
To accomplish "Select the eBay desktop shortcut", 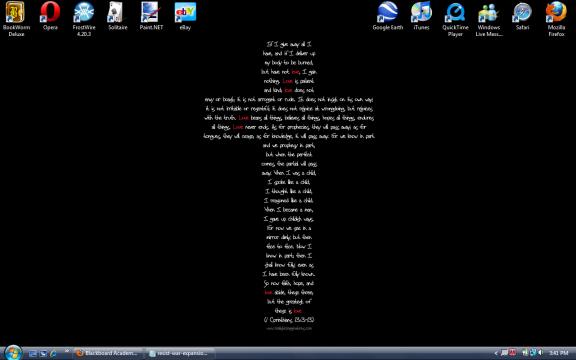I will (185, 15).
